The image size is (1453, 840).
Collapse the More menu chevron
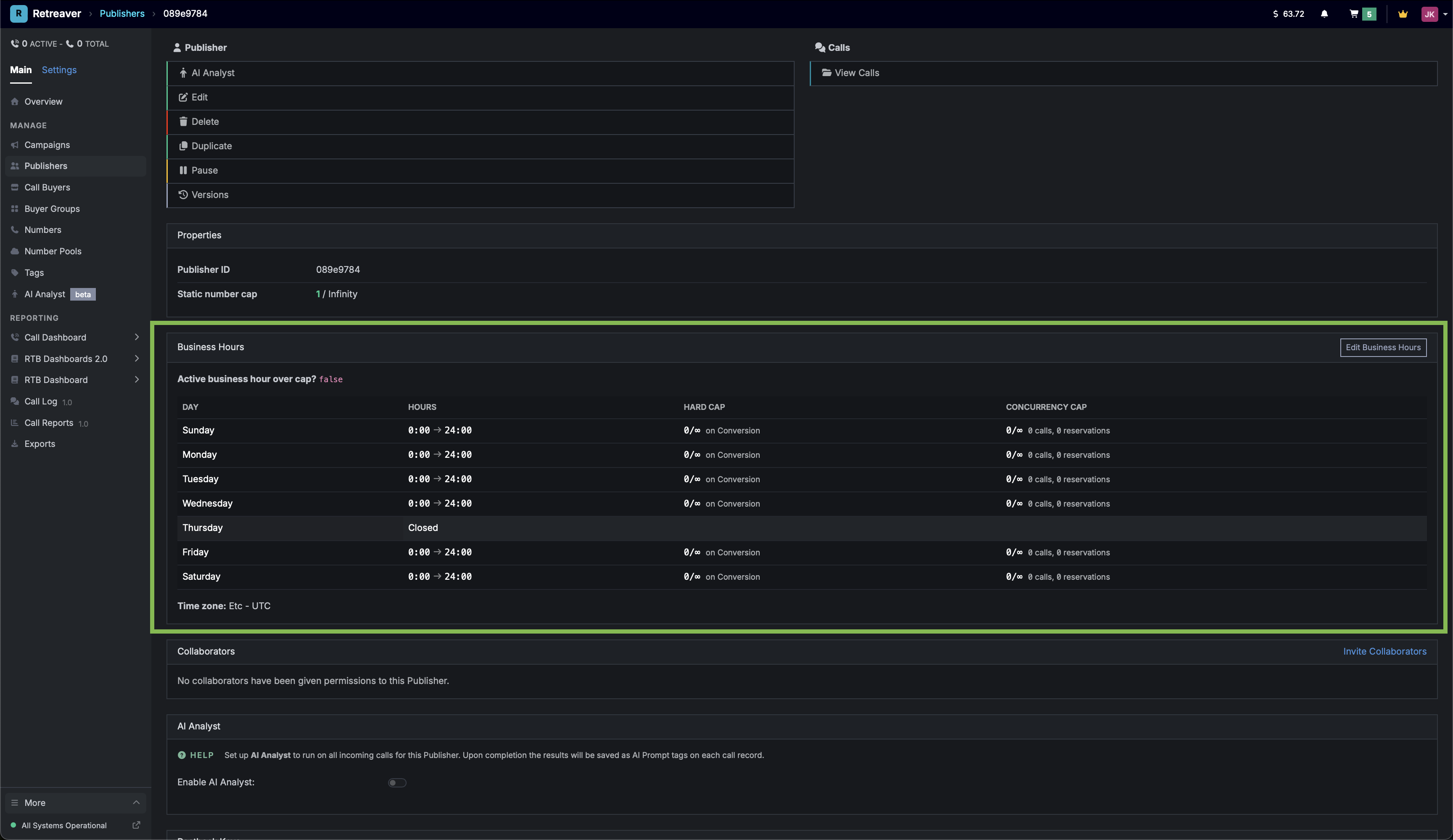pos(136,803)
